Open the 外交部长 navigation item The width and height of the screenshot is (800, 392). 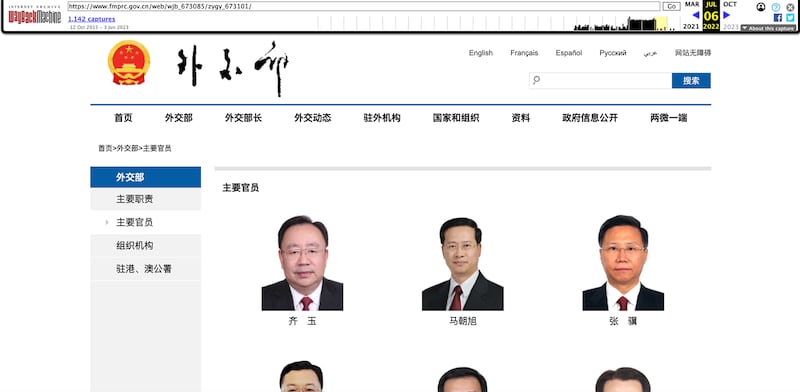(x=243, y=118)
